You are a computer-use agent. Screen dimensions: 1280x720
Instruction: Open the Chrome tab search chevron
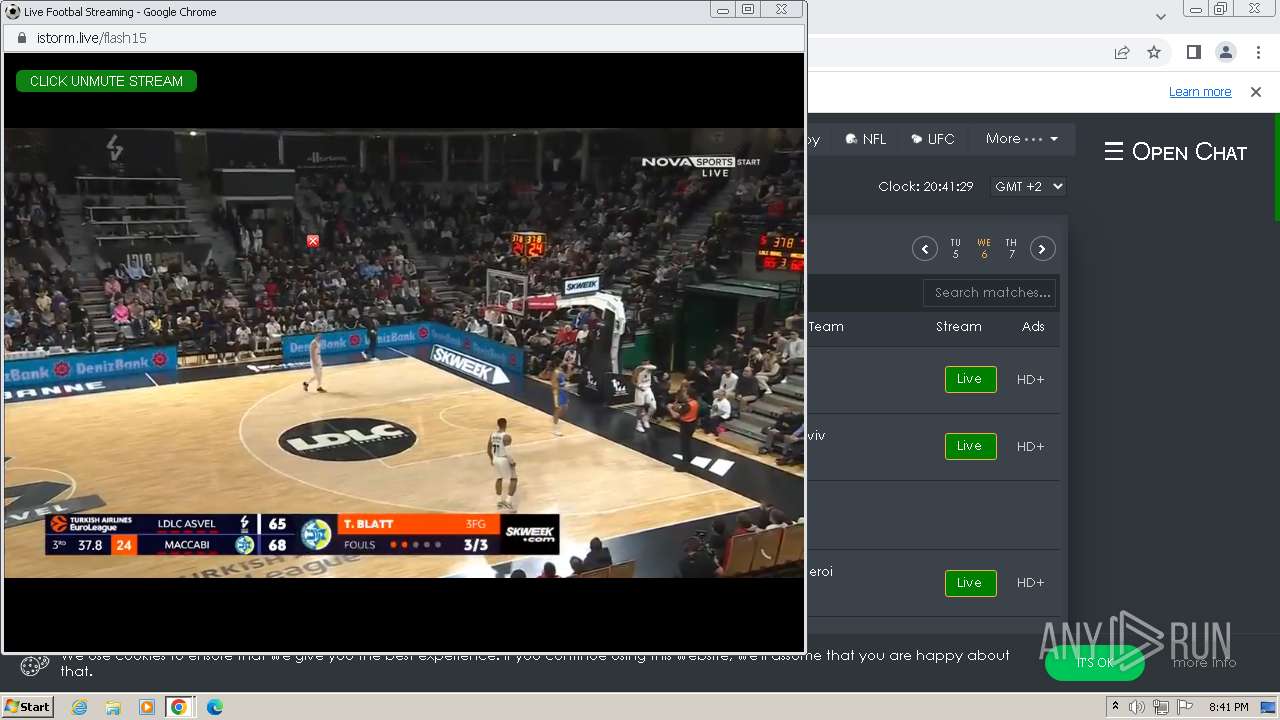tap(1161, 16)
